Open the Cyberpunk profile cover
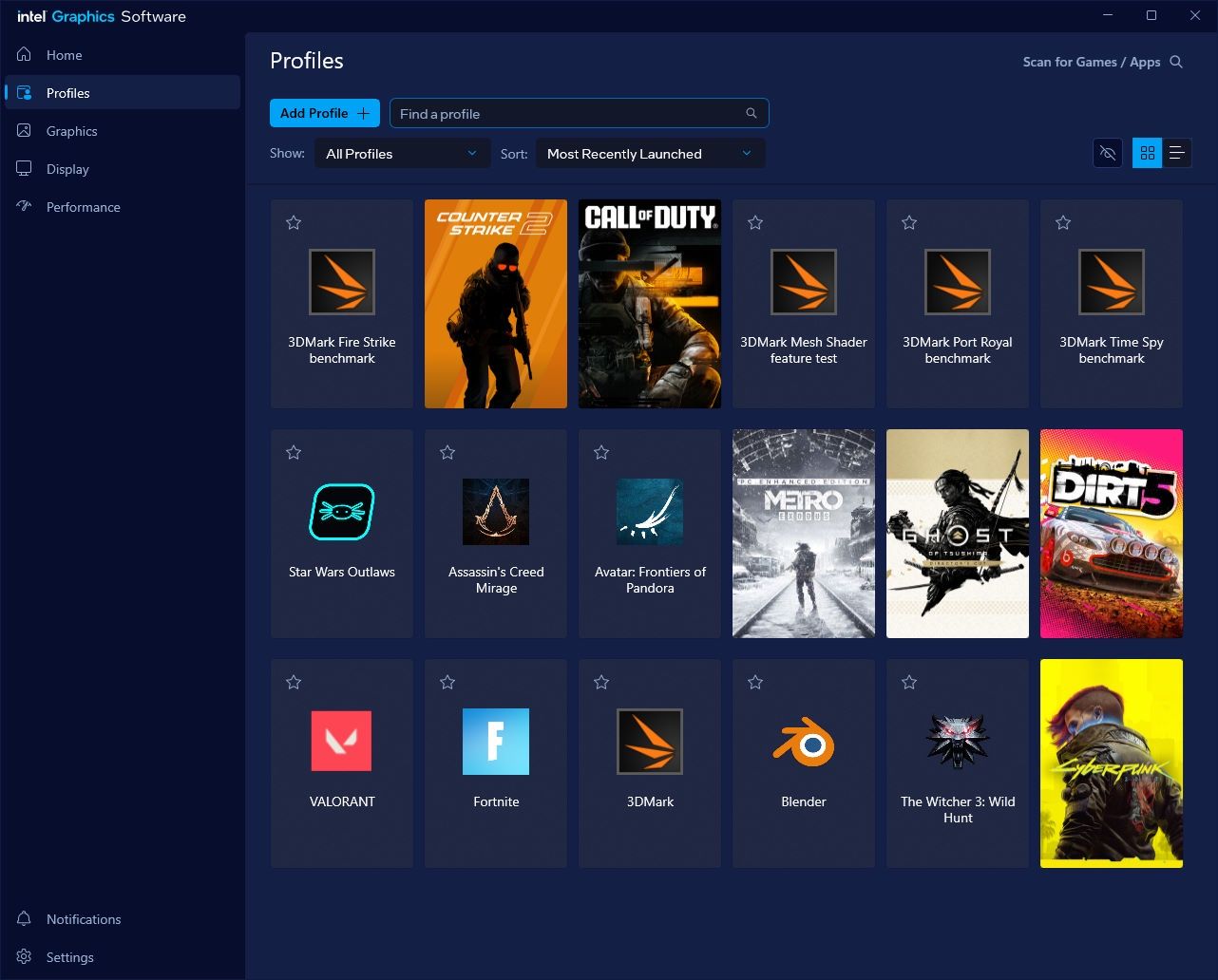Viewport: 1218px width, 980px height. pyautogui.click(x=1112, y=763)
